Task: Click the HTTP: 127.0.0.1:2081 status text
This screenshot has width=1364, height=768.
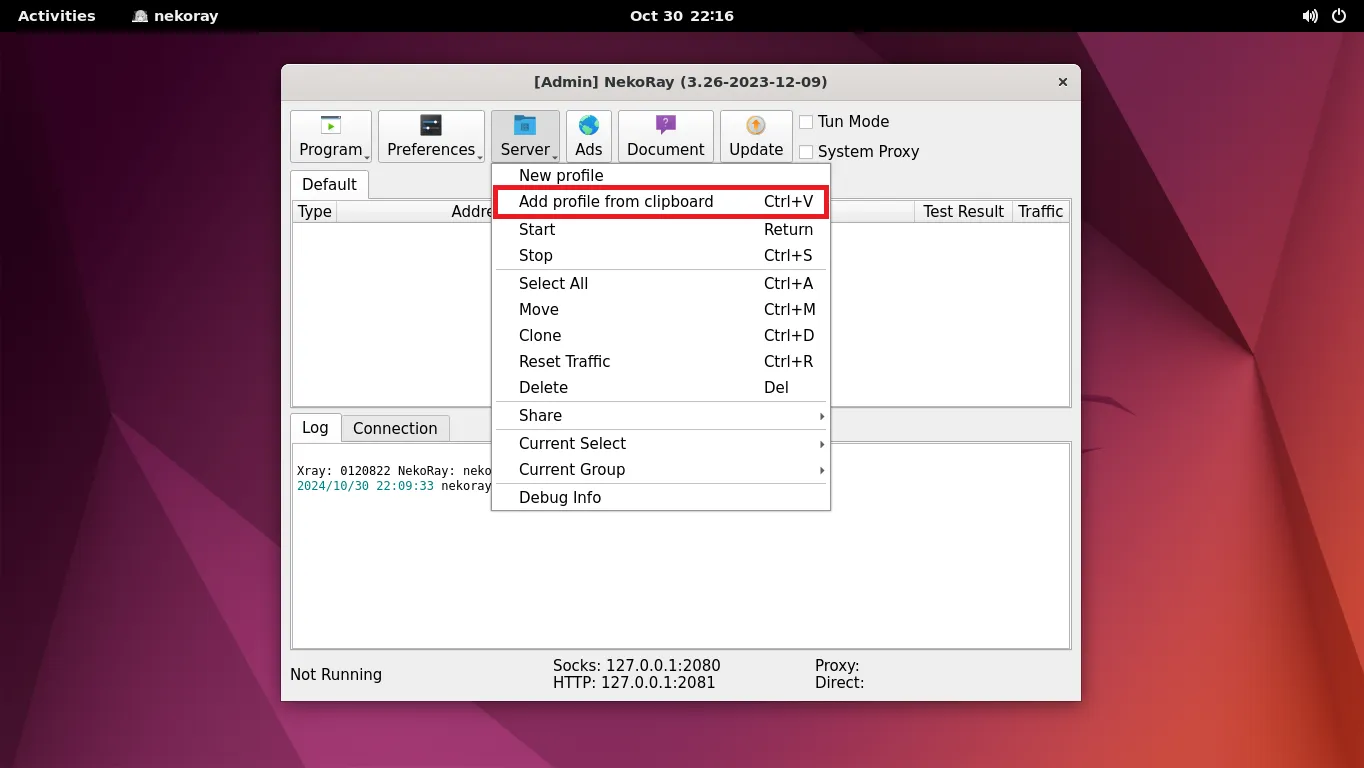Action: coord(634,684)
